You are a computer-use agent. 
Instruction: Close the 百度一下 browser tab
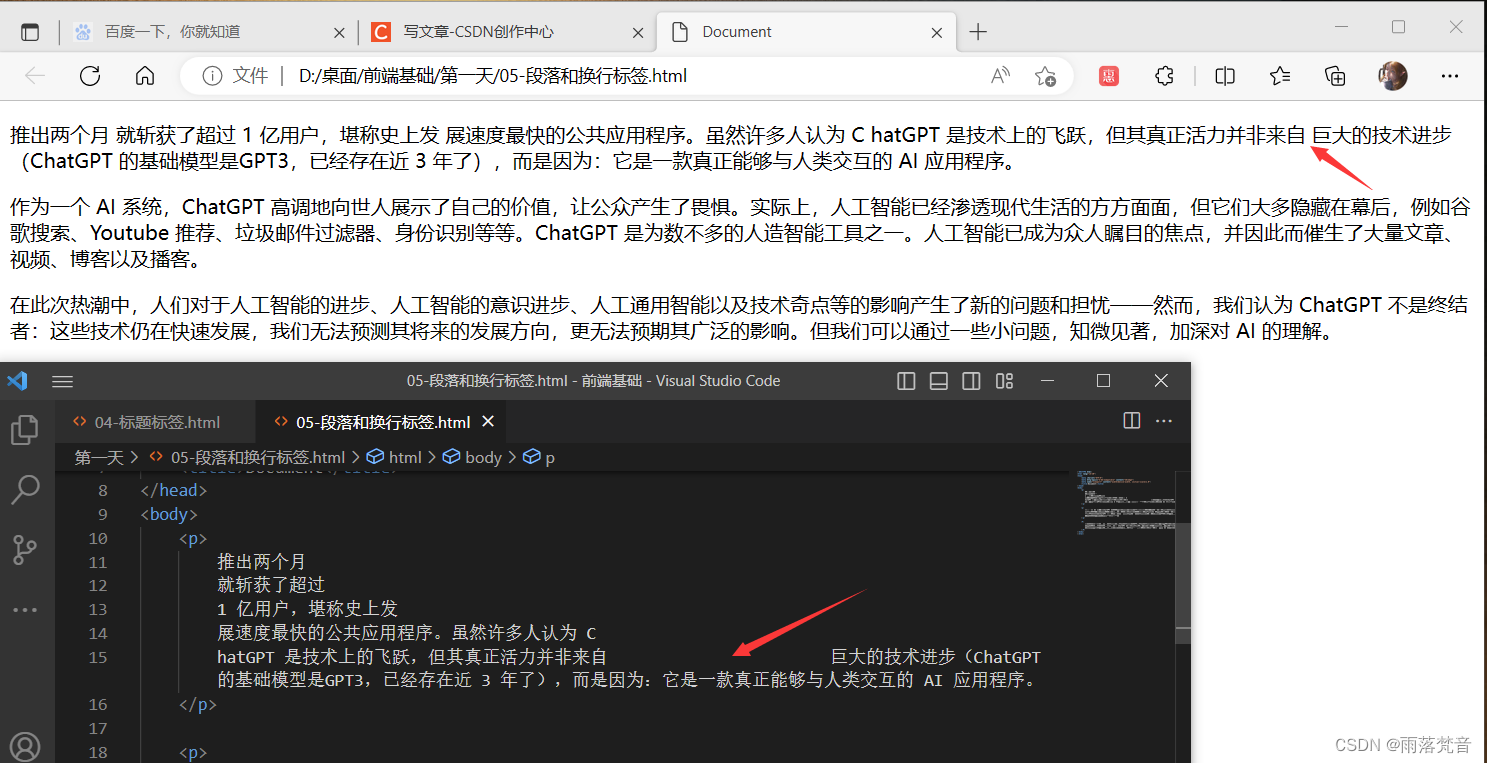click(x=340, y=32)
